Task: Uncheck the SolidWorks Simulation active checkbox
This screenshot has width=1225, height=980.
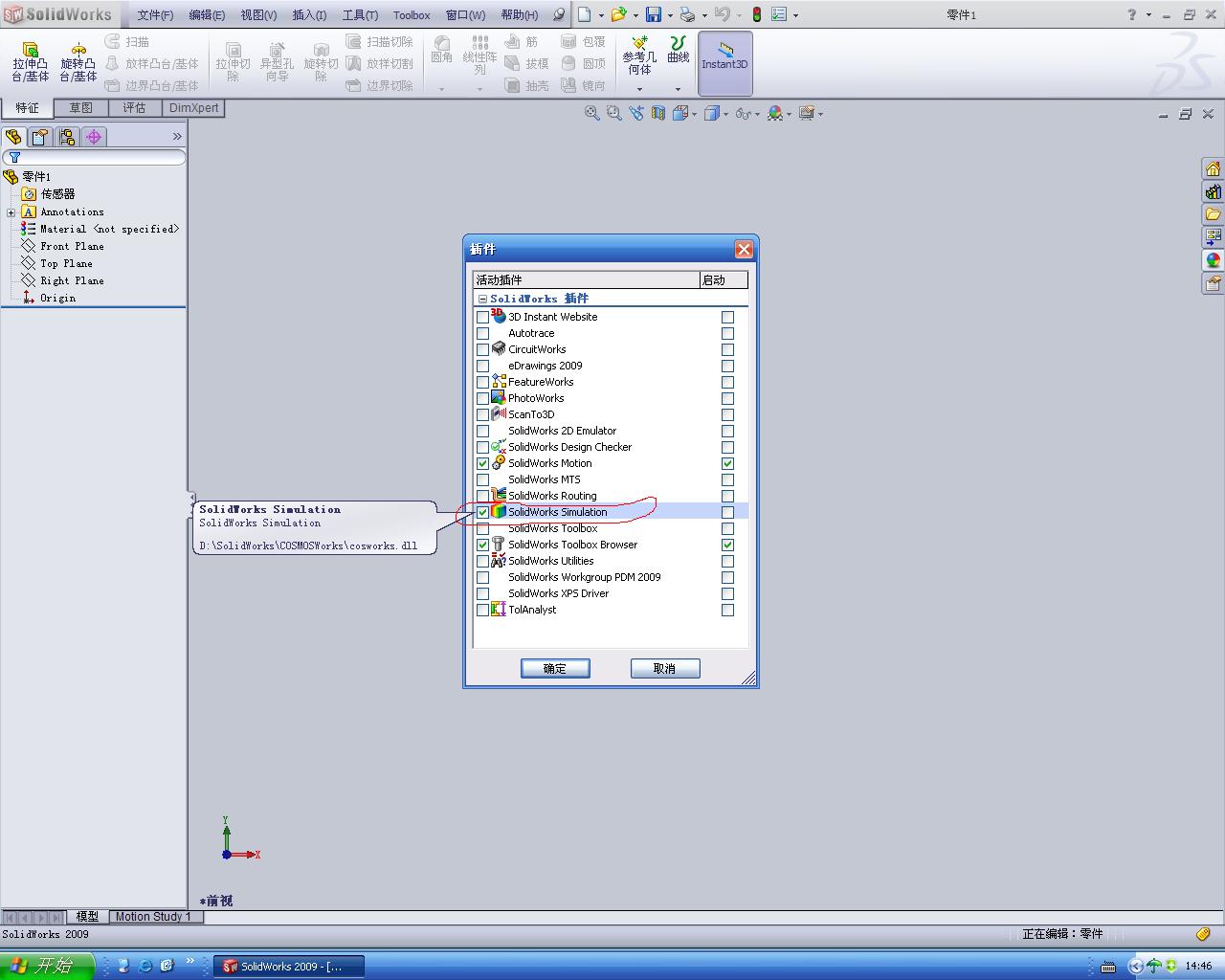Action: 482,512
